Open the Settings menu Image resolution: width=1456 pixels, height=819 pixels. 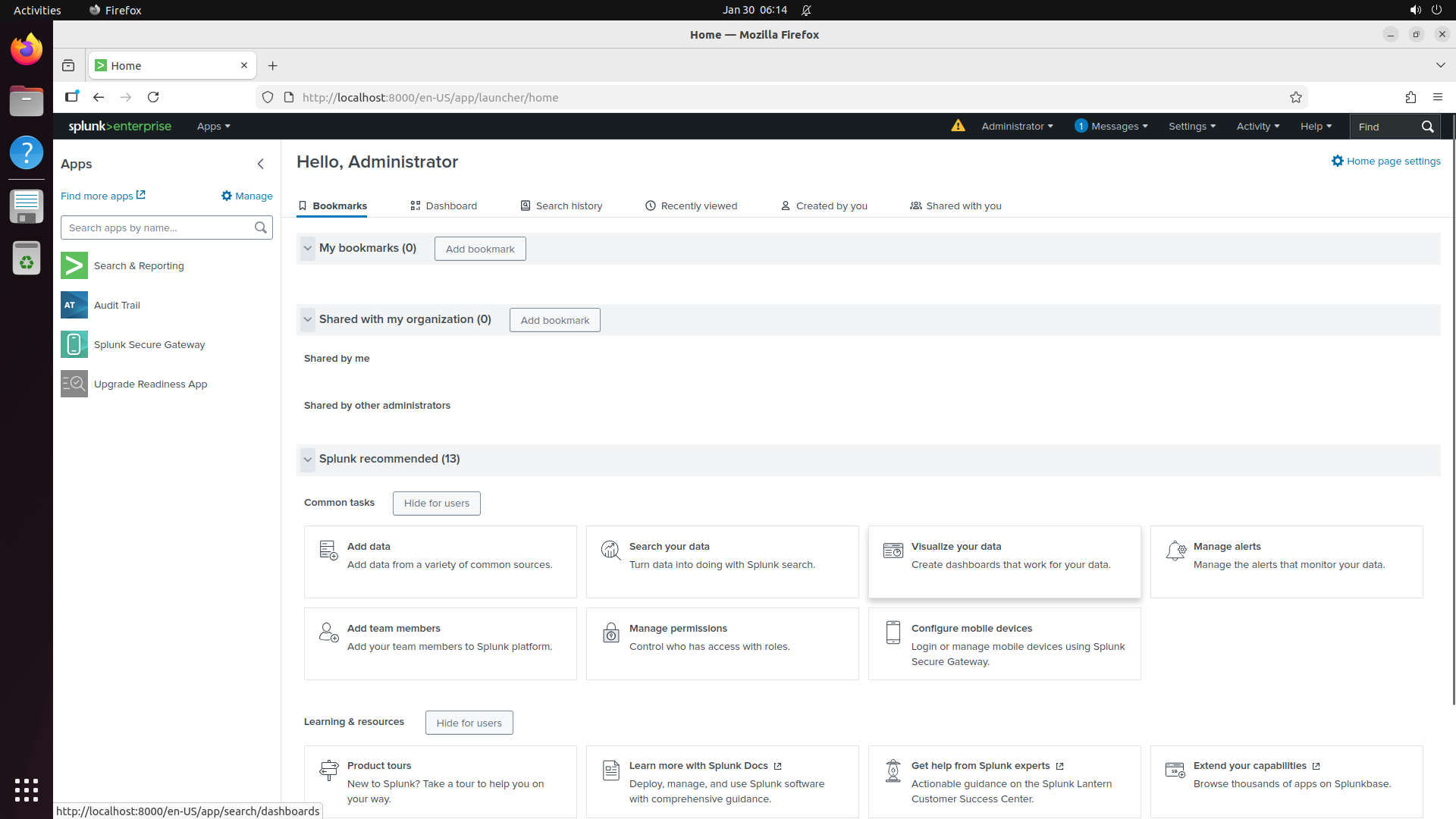(x=1191, y=126)
